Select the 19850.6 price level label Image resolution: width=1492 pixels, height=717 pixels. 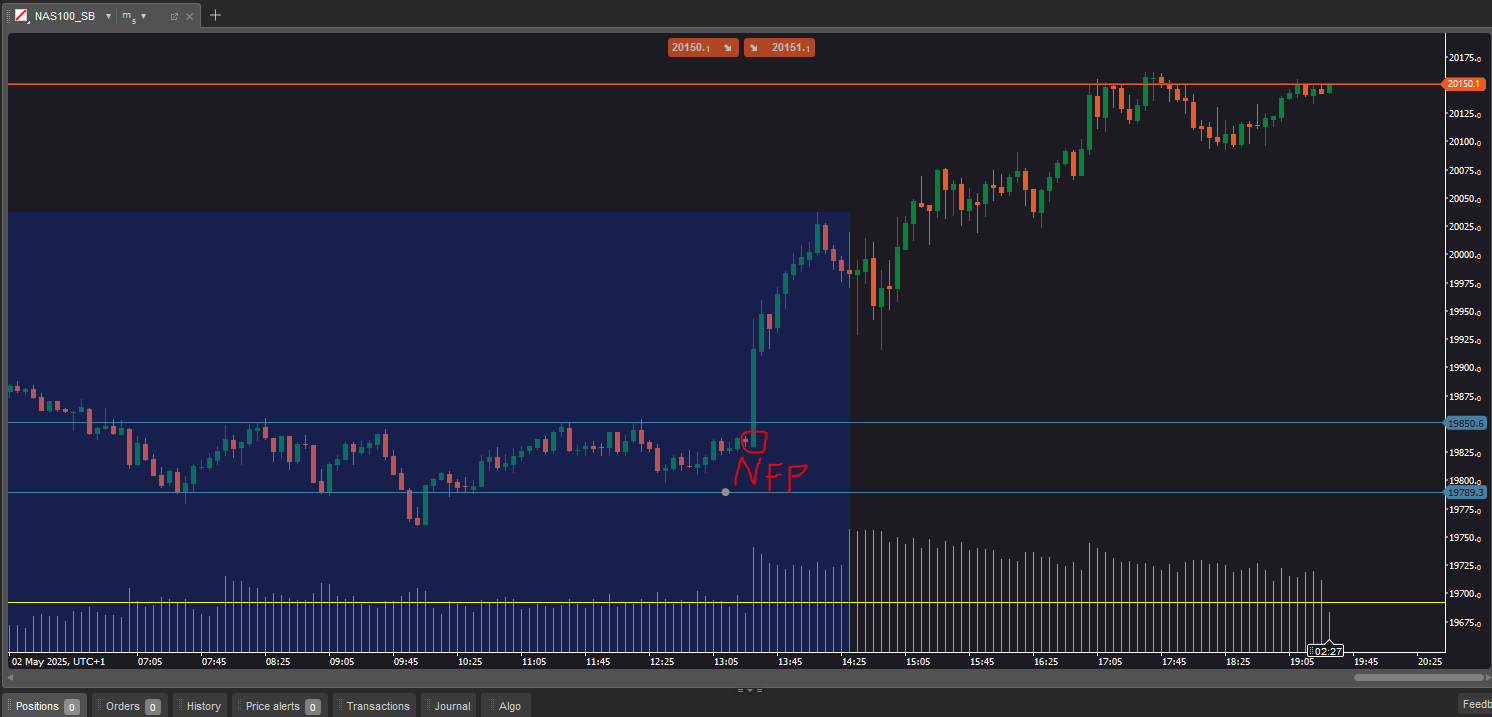click(x=1465, y=423)
